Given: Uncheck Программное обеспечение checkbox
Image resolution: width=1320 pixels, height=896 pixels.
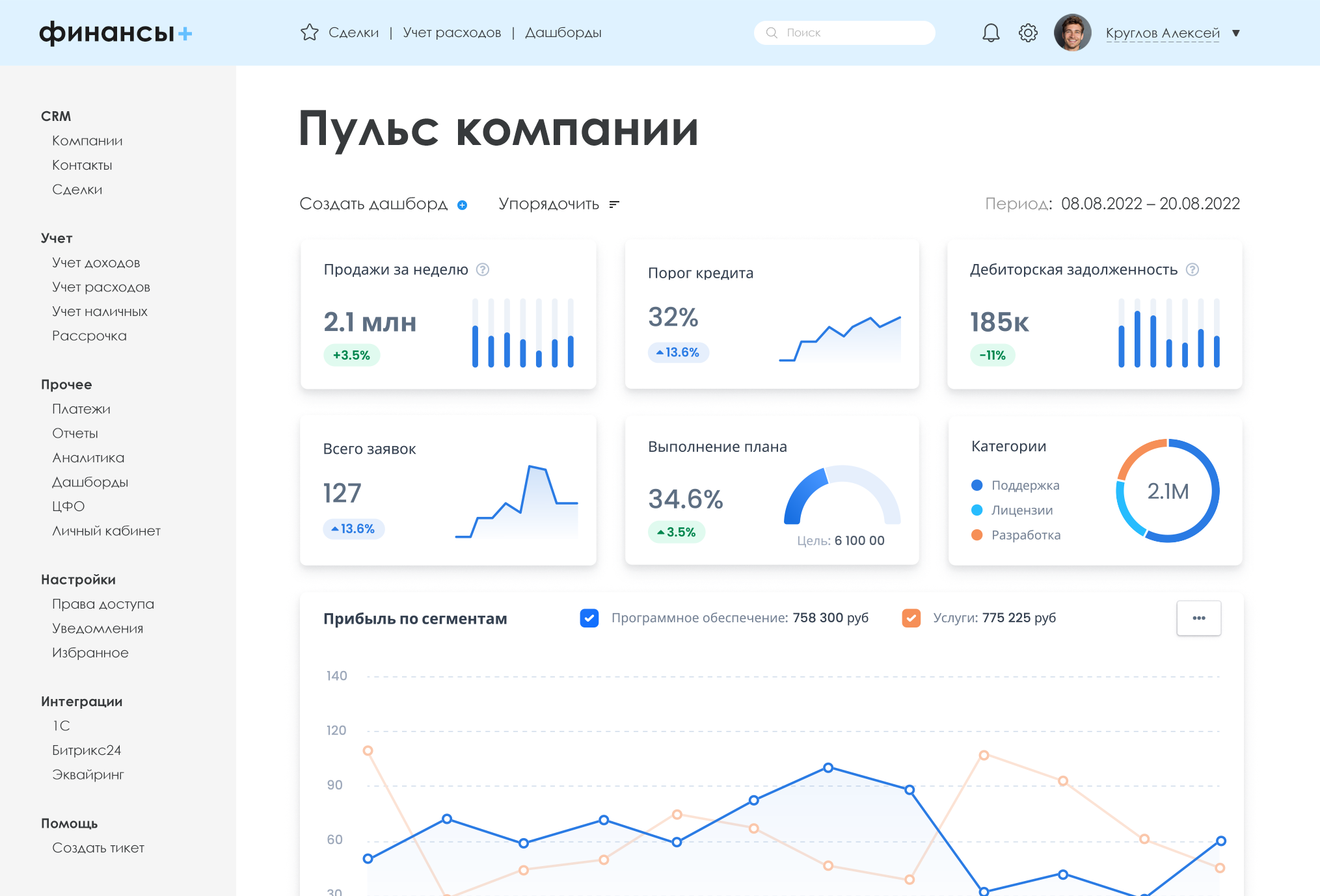Looking at the screenshot, I should [x=589, y=618].
